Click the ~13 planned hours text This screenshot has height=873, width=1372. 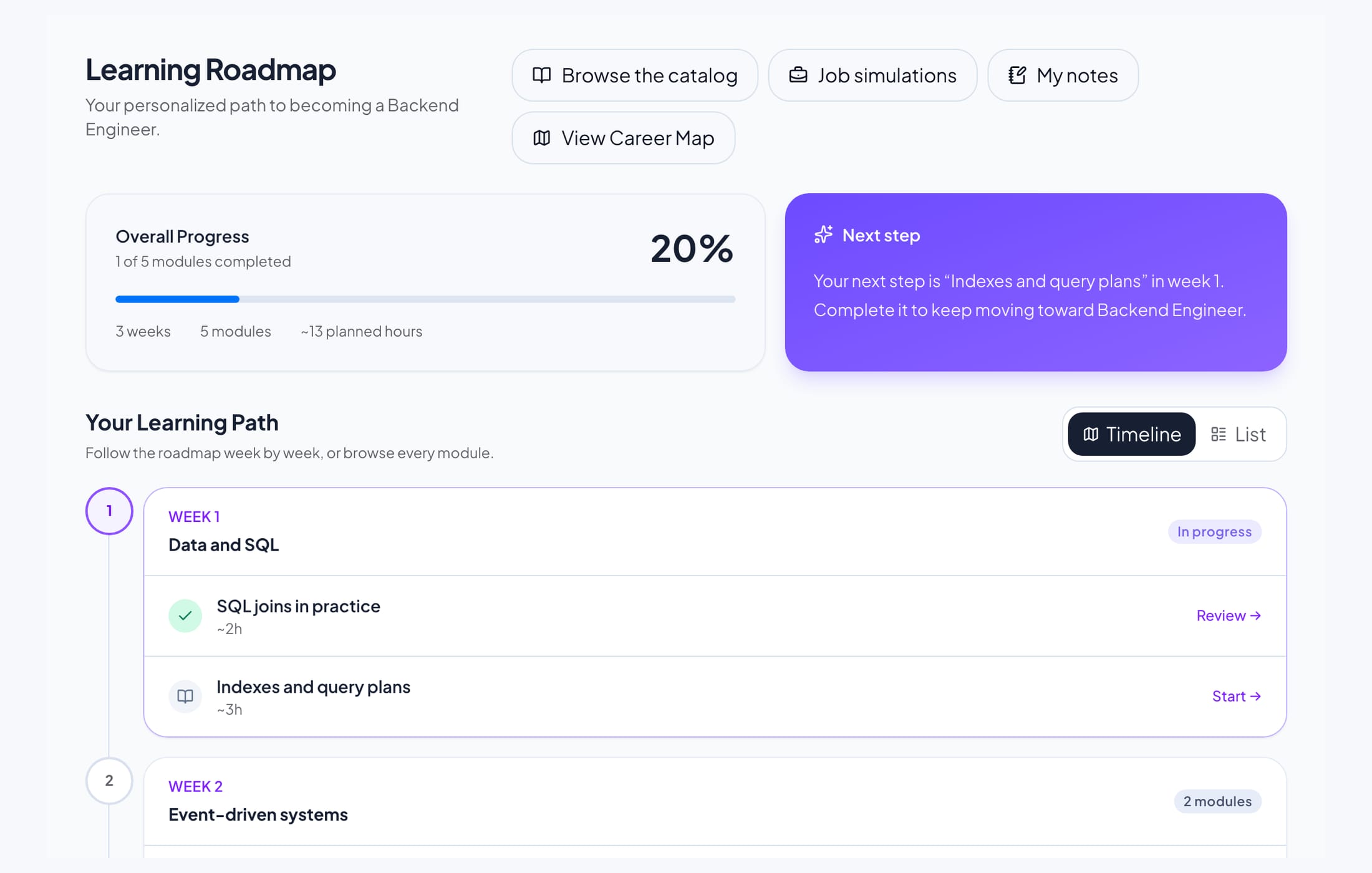tap(361, 331)
